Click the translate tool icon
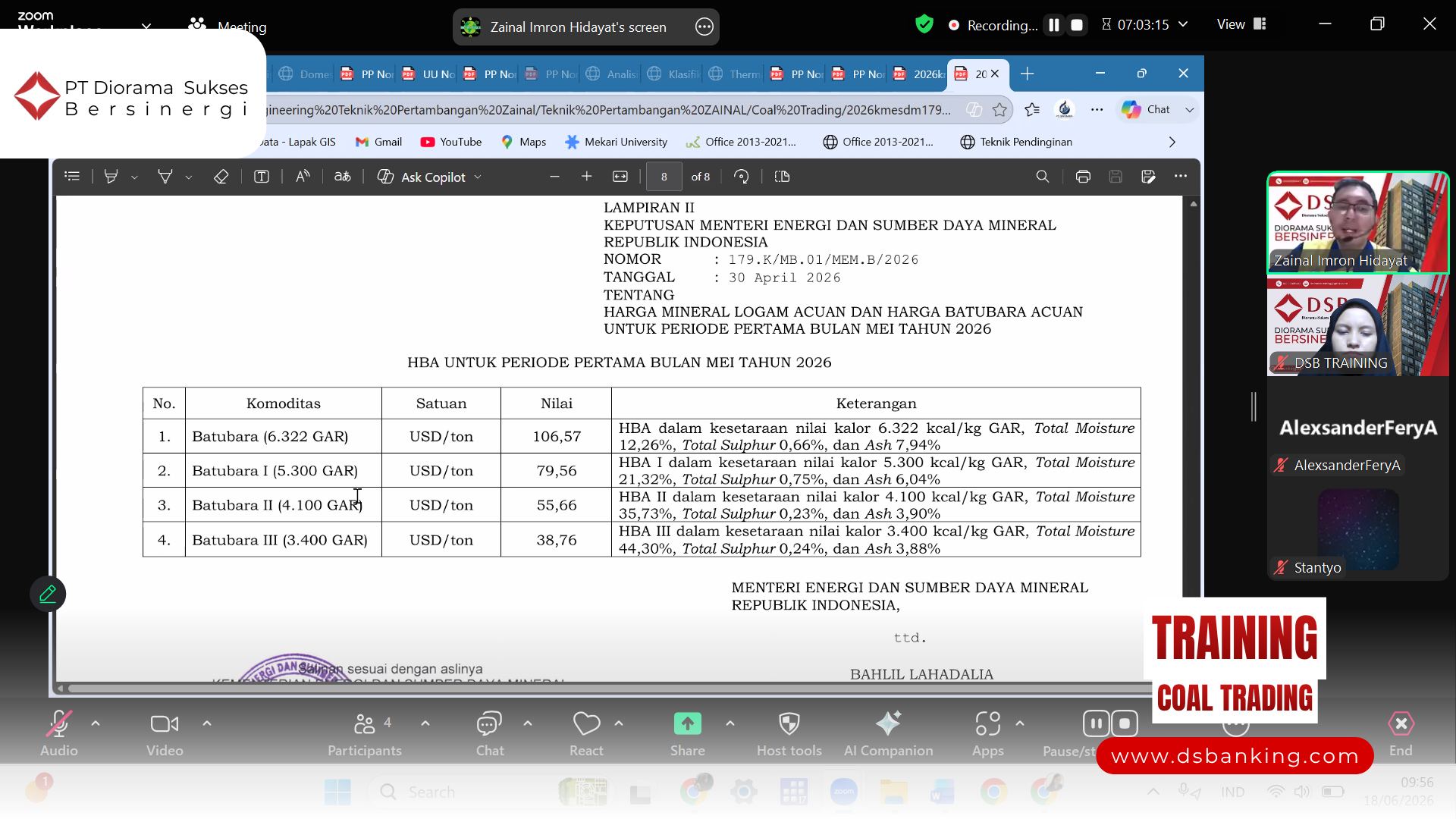The height and width of the screenshot is (819, 1456). (x=343, y=177)
